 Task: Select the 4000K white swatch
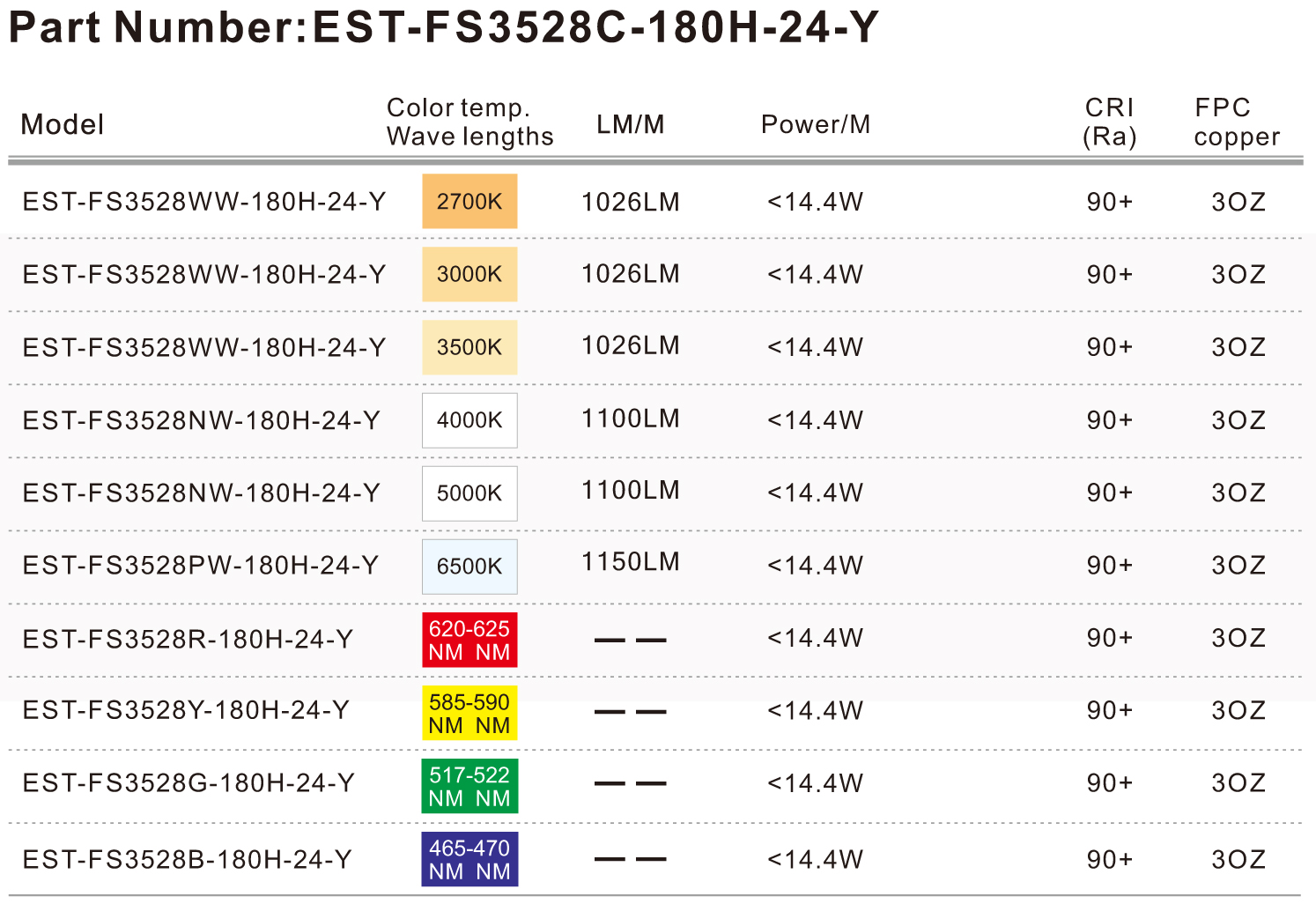point(469,420)
